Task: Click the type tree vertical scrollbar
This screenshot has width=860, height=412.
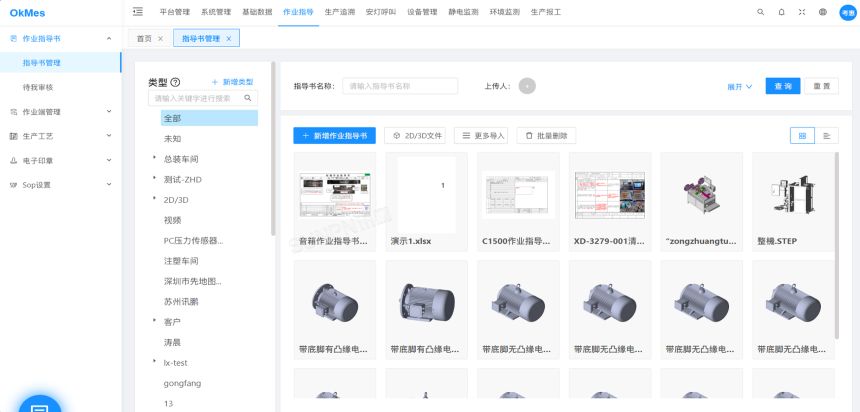Action: coord(273,149)
